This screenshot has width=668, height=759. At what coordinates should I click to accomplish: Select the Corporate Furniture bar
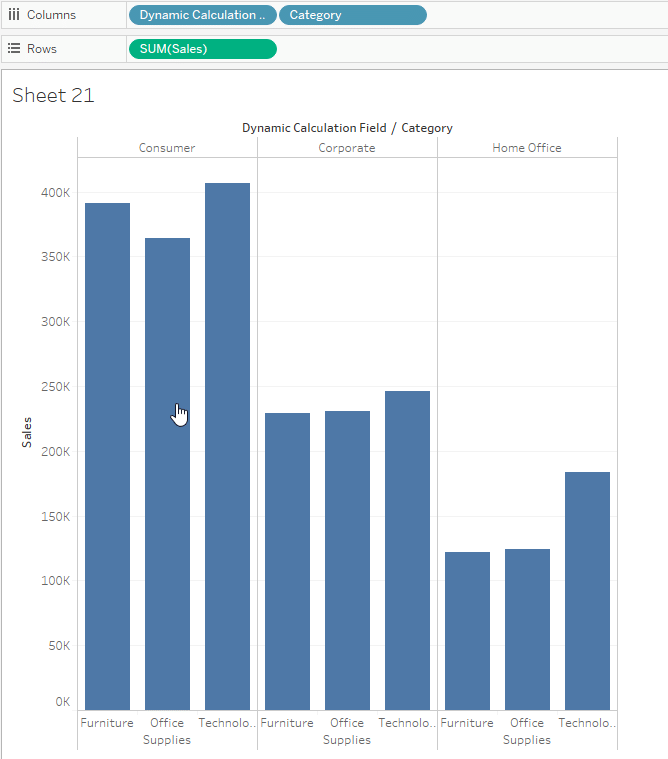coord(287,561)
